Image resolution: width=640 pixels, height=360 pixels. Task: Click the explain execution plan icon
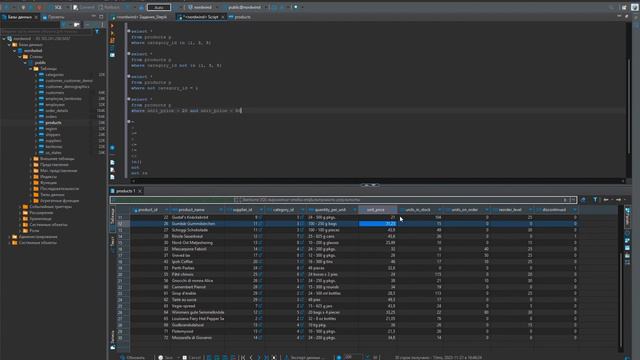[113, 48]
